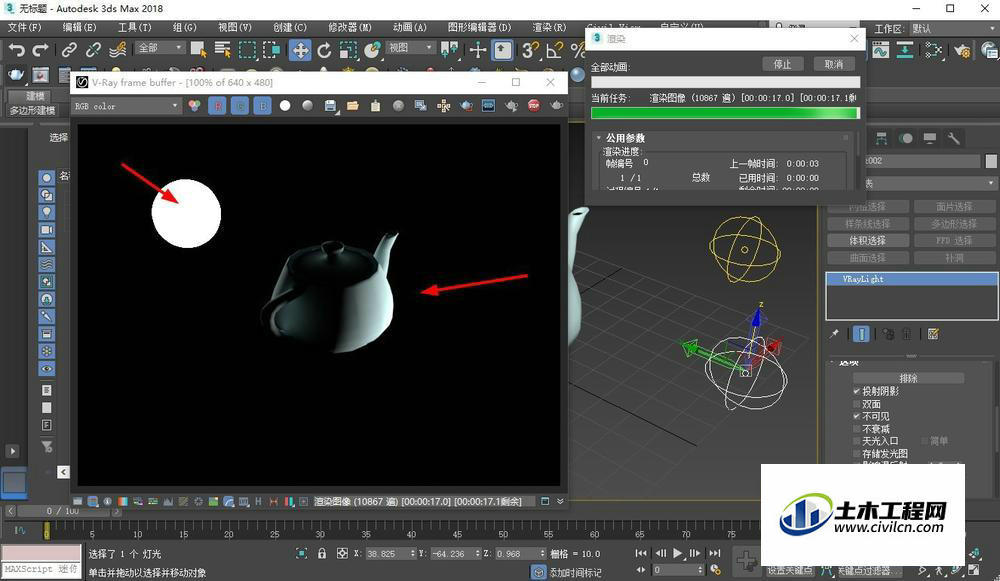Image resolution: width=1000 pixels, height=581 pixels.
Task: Open the 工作区 默认 dropdown
Action: point(953,29)
